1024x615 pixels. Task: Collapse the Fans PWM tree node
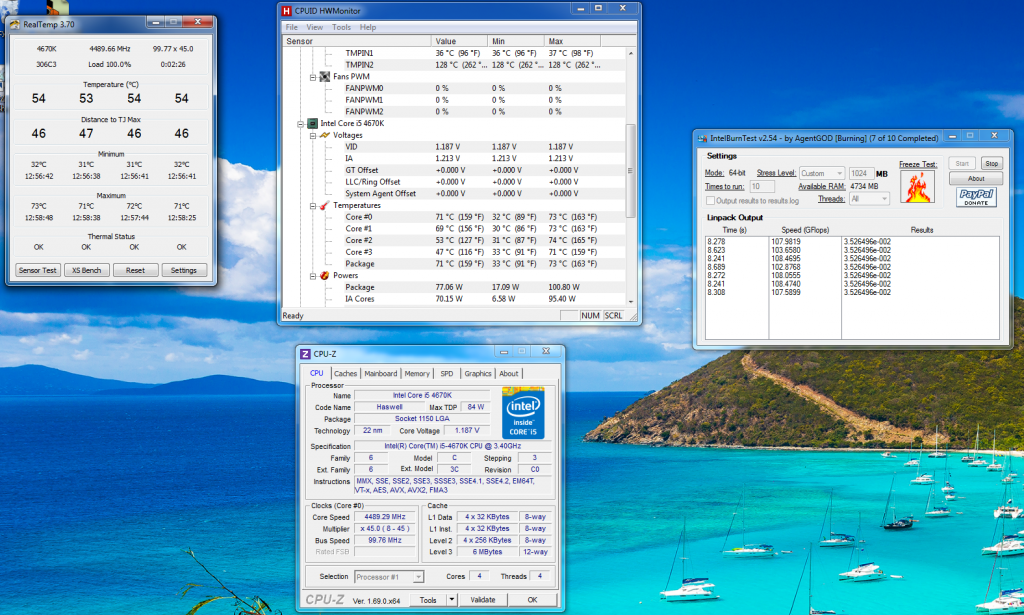pos(313,77)
